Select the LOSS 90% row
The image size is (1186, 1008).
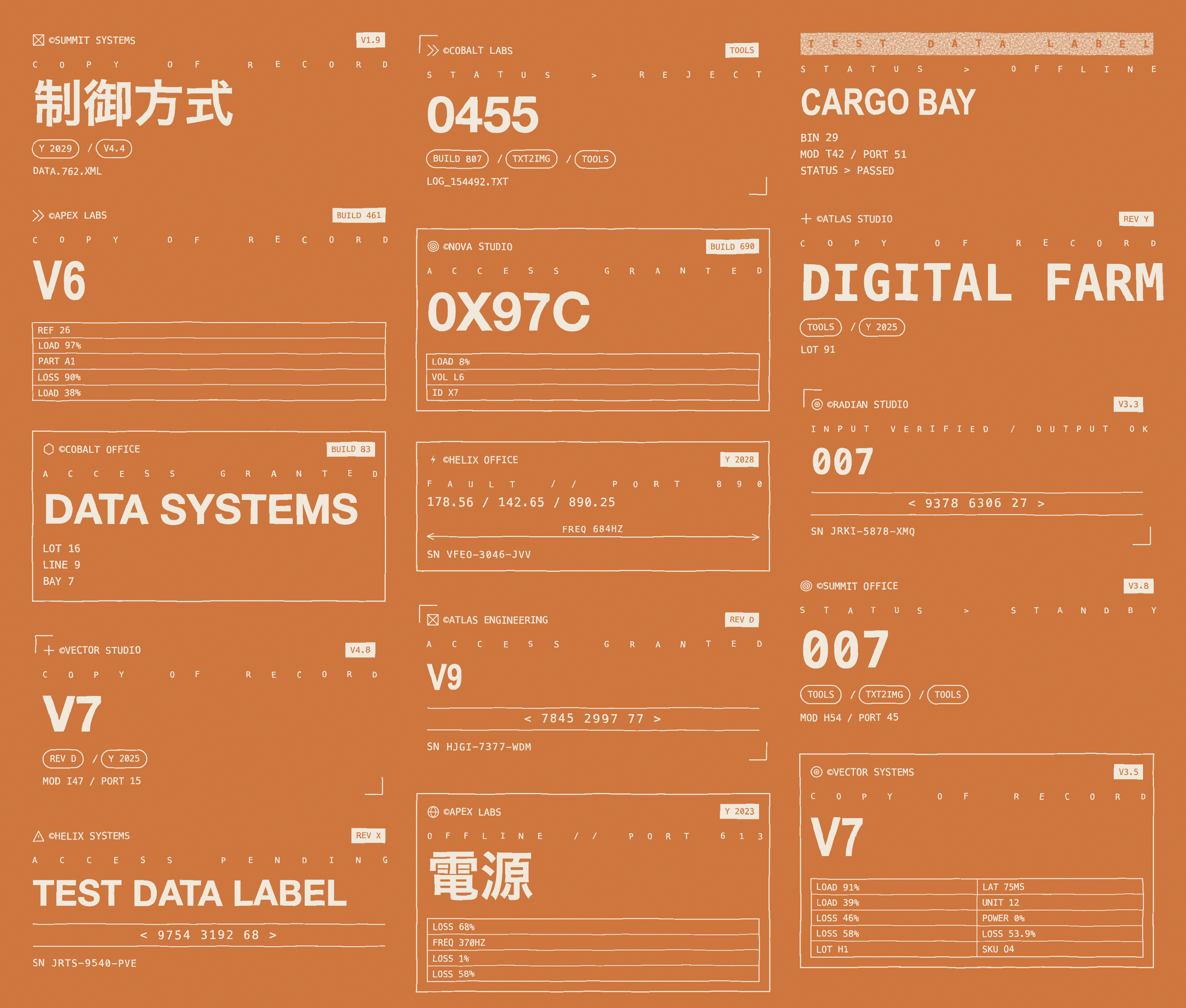pos(209,377)
